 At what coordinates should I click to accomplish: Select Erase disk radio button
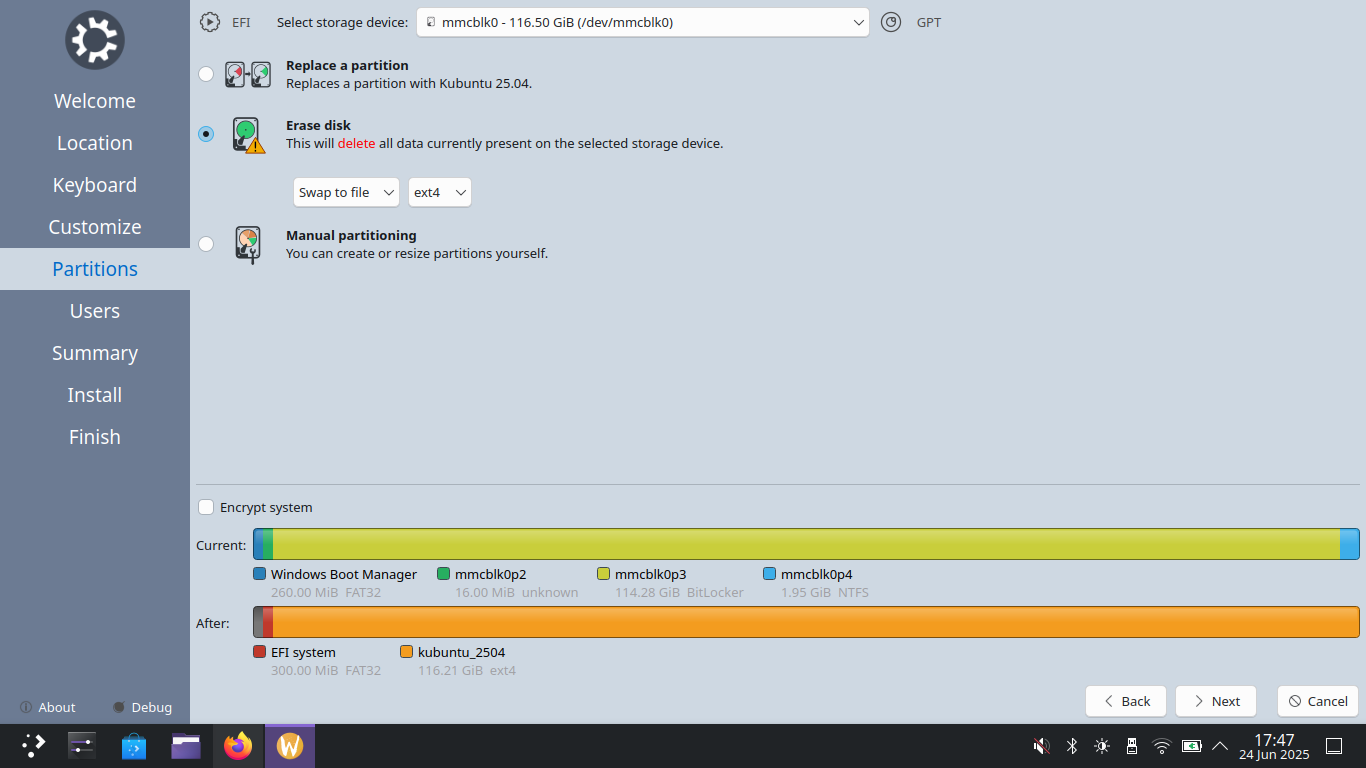(206, 134)
